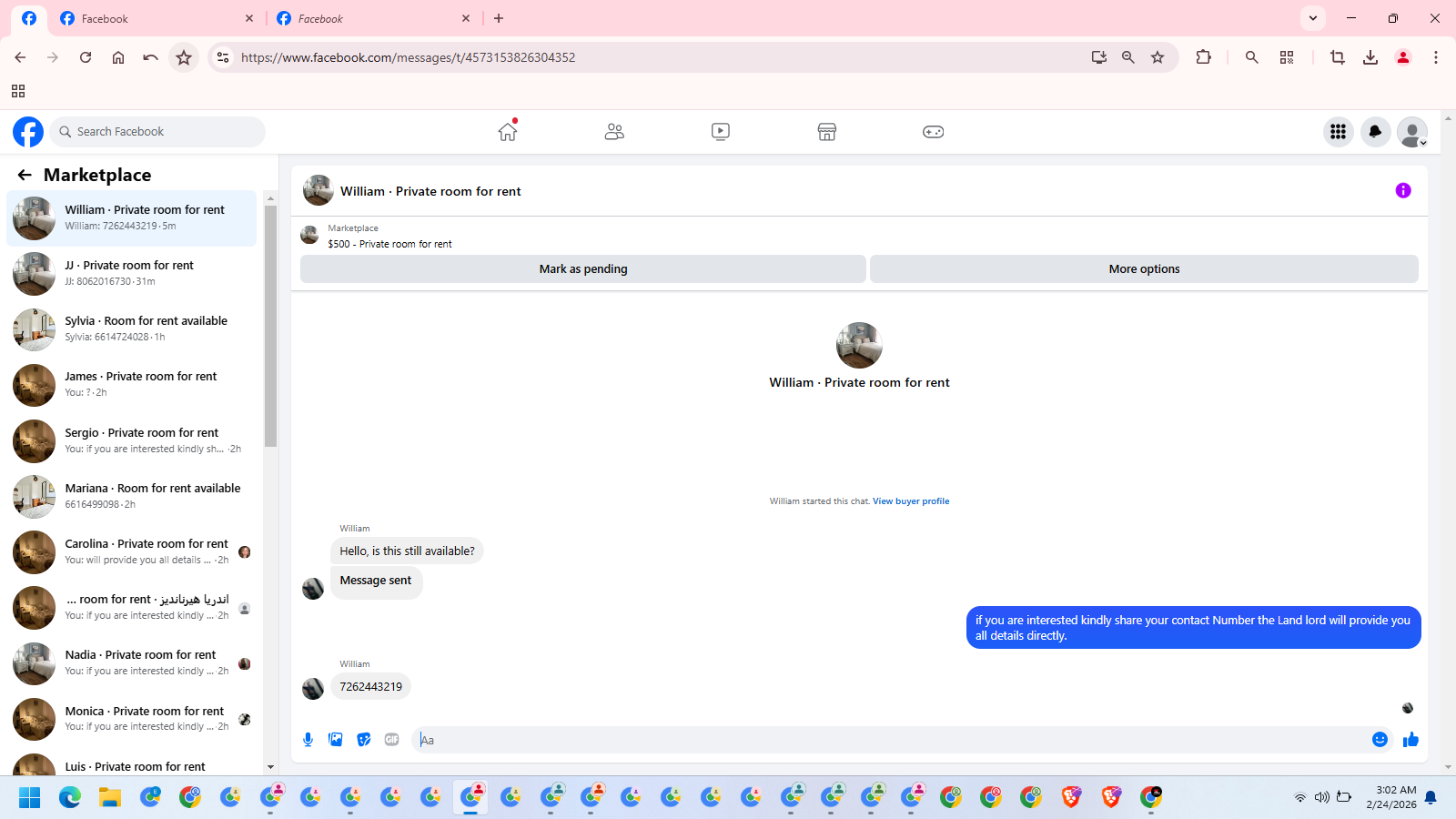The width and height of the screenshot is (1456, 819).
Task: Choose a GIF icon
Action: (x=392, y=740)
